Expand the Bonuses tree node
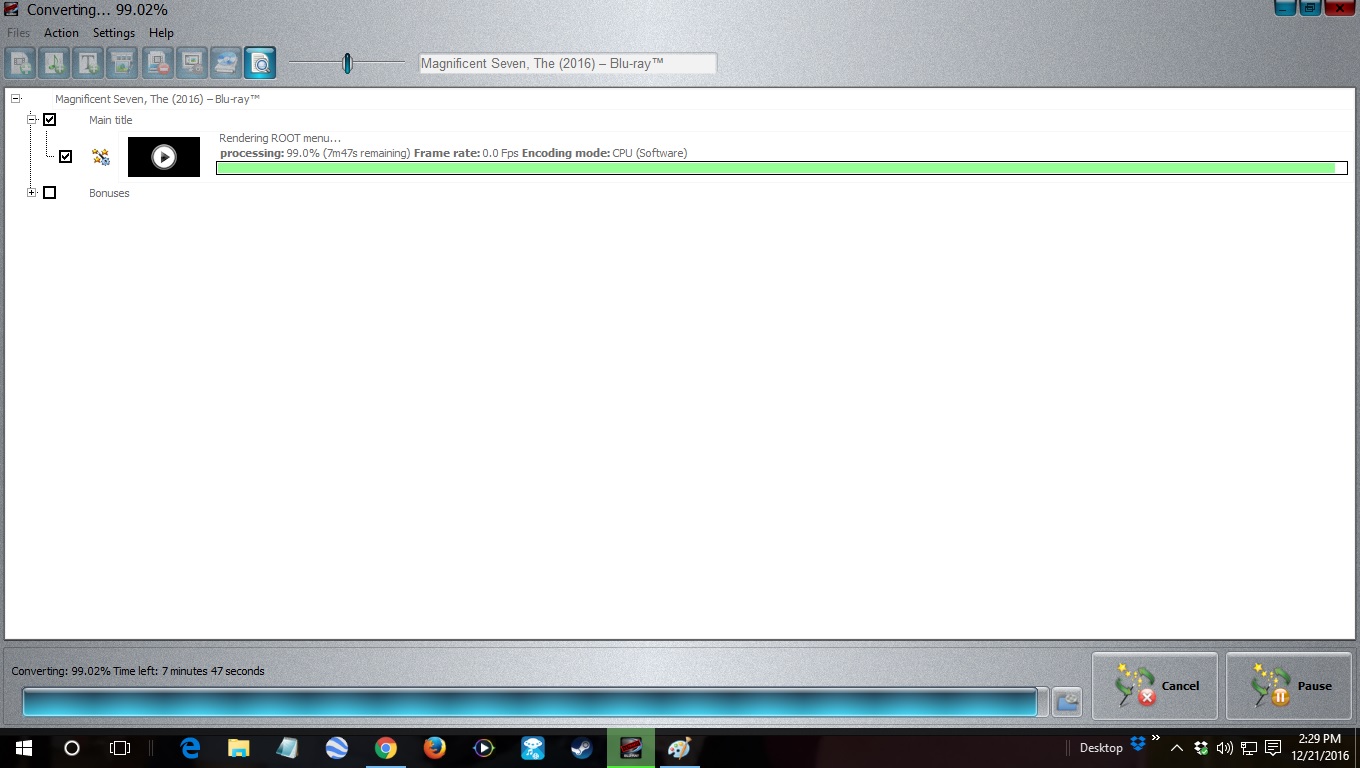Image resolution: width=1360 pixels, height=768 pixels. [x=32, y=193]
